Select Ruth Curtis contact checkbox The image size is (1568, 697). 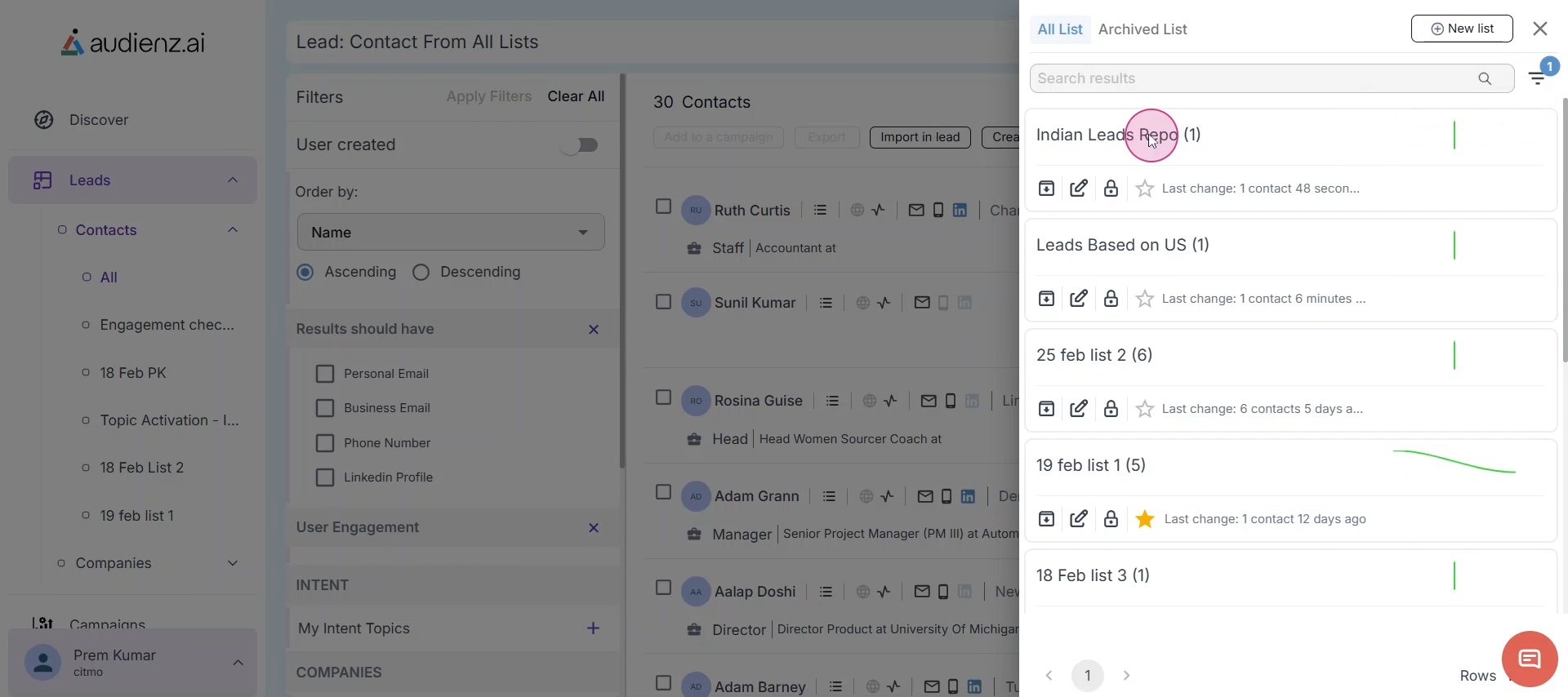point(663,206)
